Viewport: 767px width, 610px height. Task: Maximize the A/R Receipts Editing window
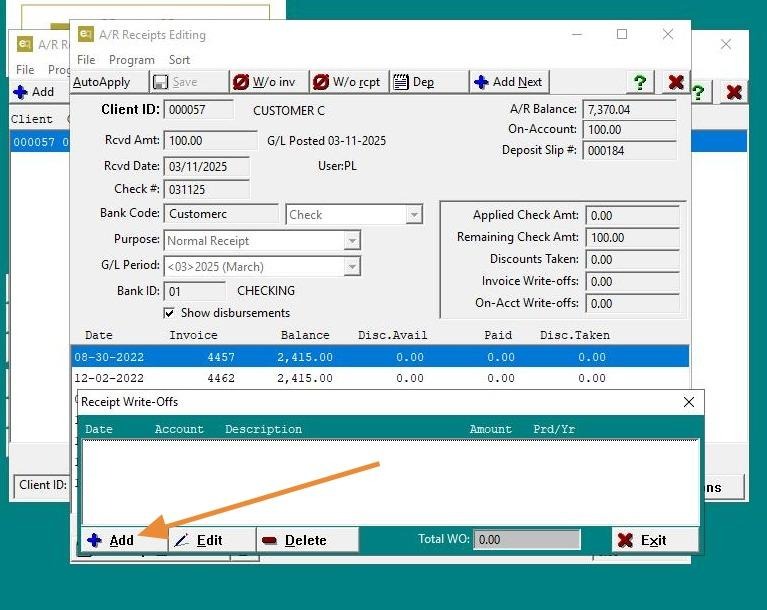pyautogui.click(x=622, y=34)
